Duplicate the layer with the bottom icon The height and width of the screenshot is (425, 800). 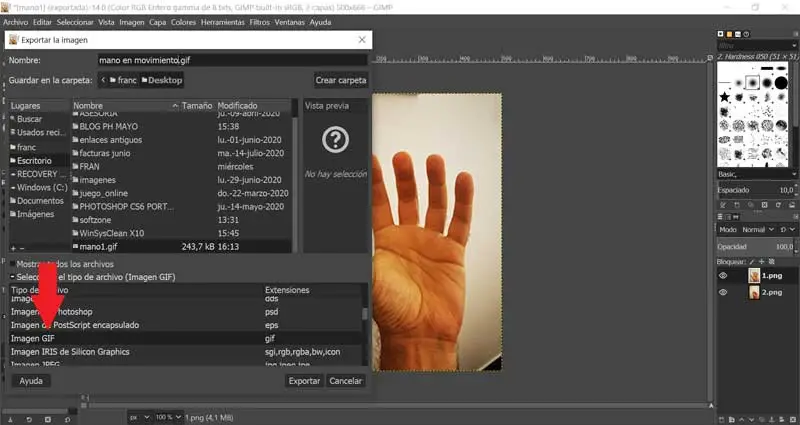[x=763, y=419]
